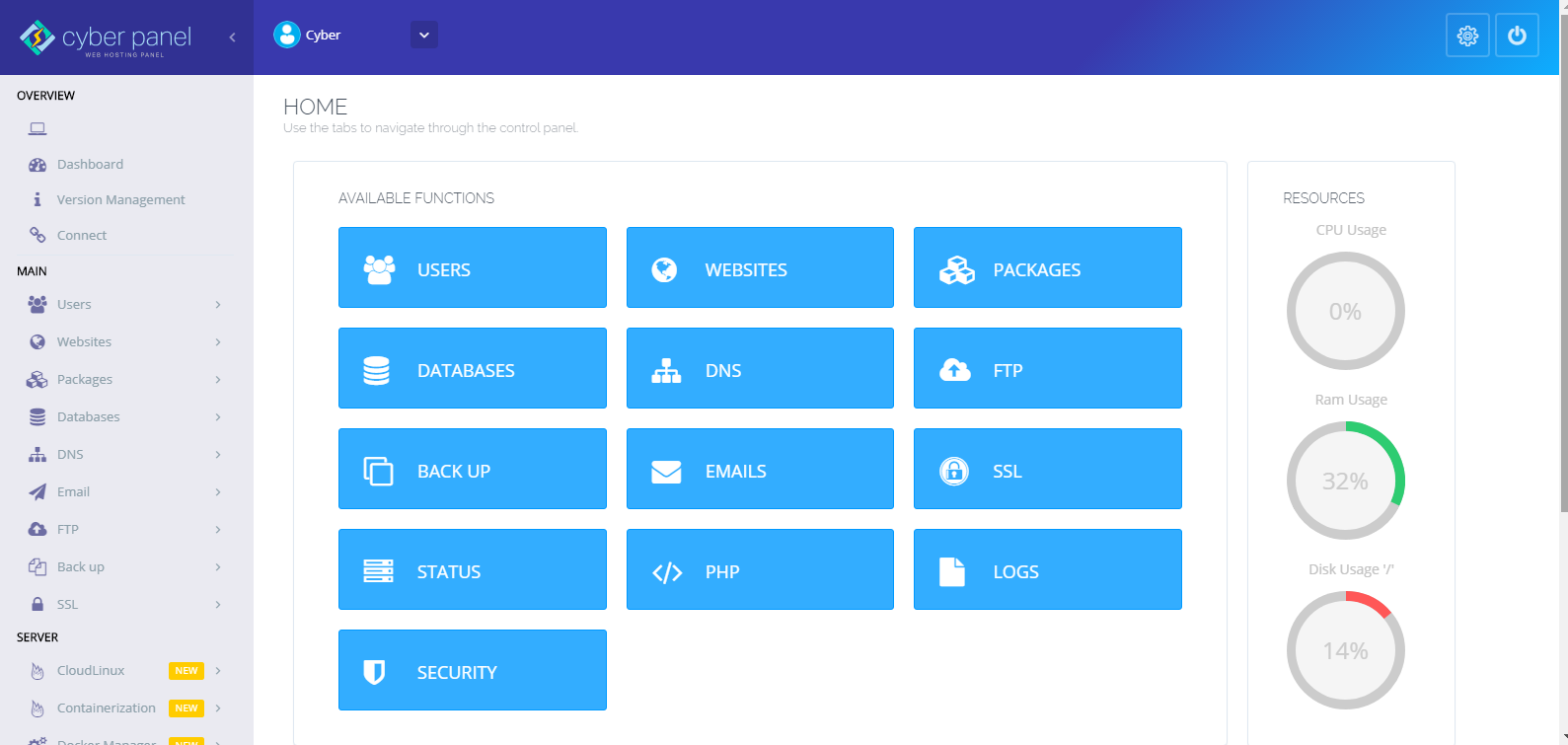Click the envelope icon on EMAILS tile
The image size is (1568, 745).
tap(666, 472)
